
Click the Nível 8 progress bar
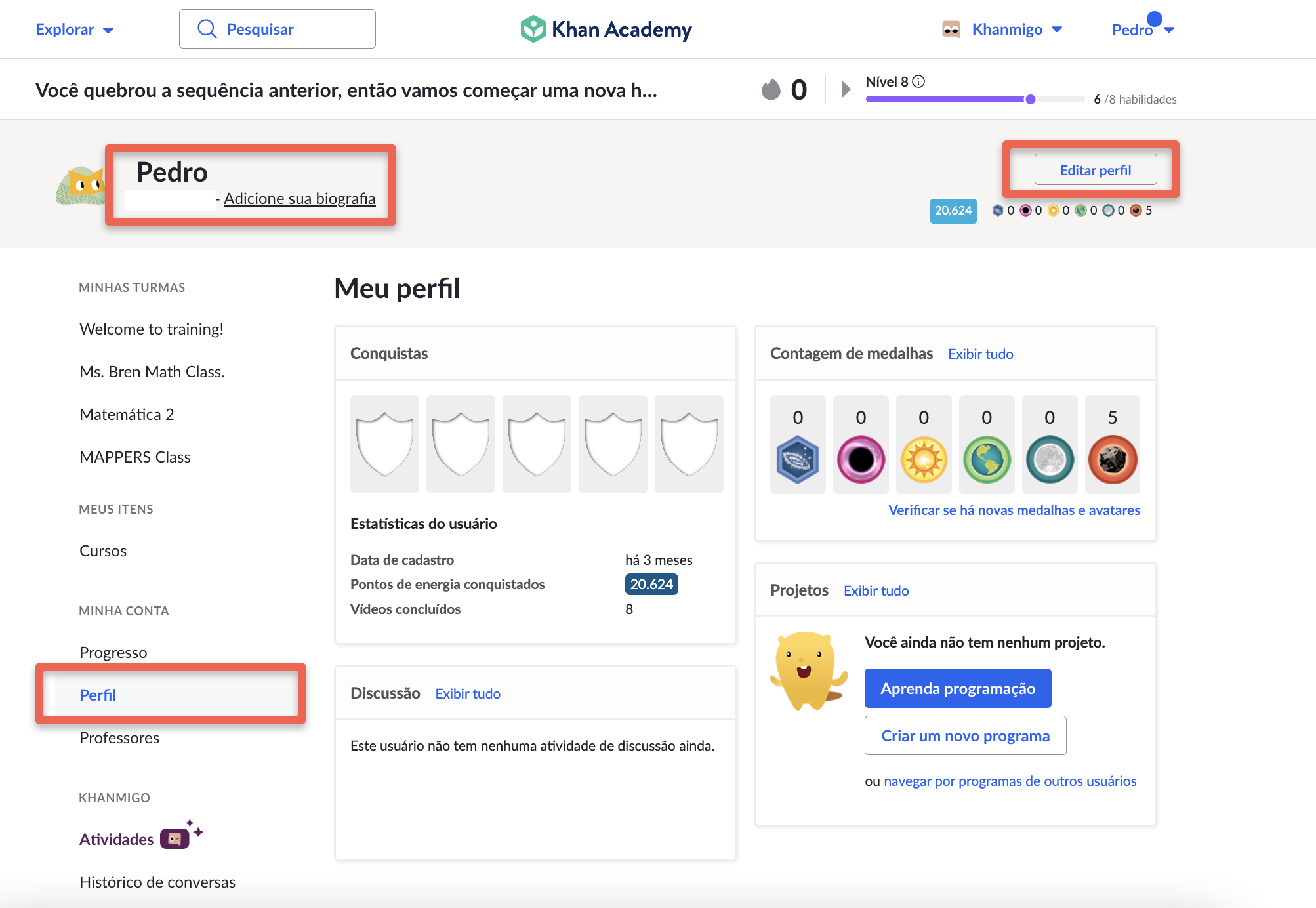pos(975,99)
